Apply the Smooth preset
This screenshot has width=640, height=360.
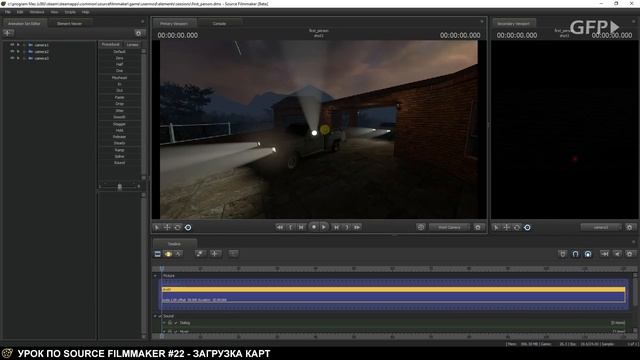click(120, 117)
